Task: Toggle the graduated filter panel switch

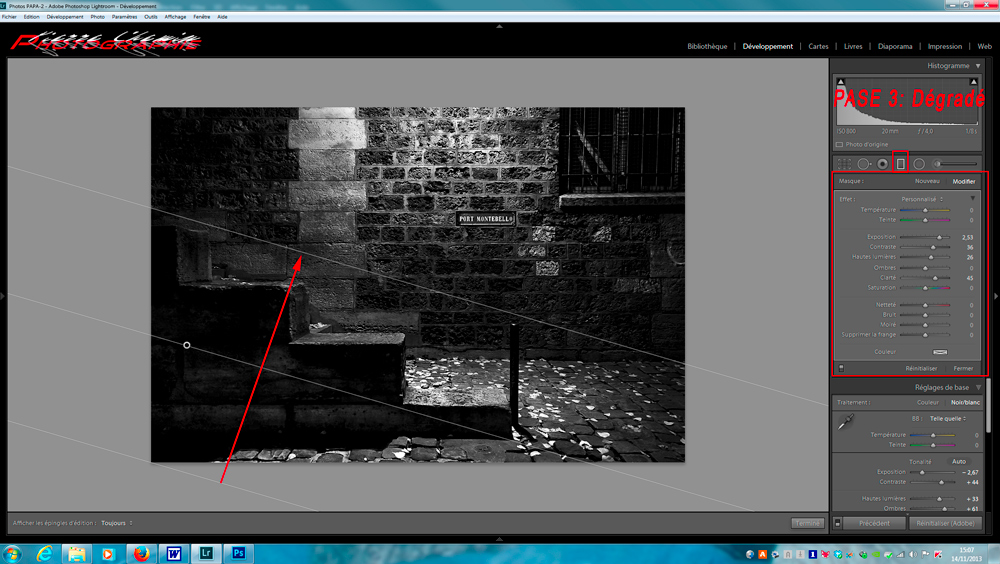Action: [x=841, y=368]
